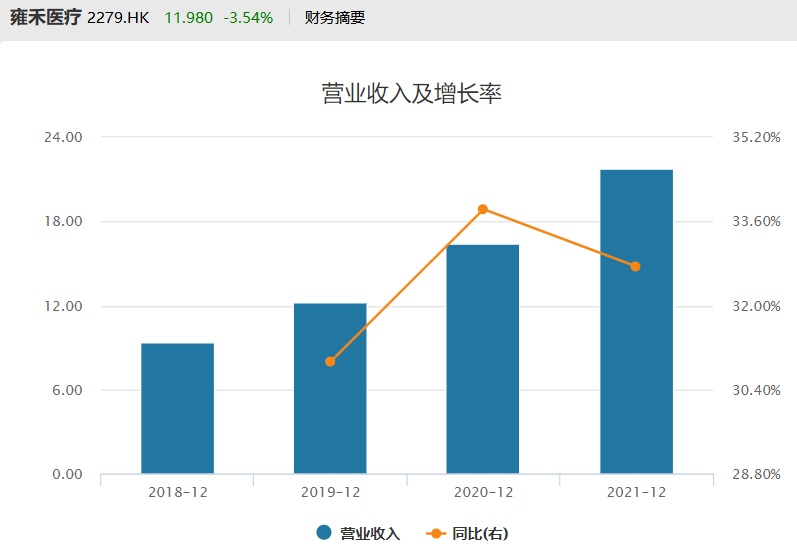Click the 2020-12 orange growth rate peak point
Viewport: 797px width, 546px height.
[x=483, y=209]
